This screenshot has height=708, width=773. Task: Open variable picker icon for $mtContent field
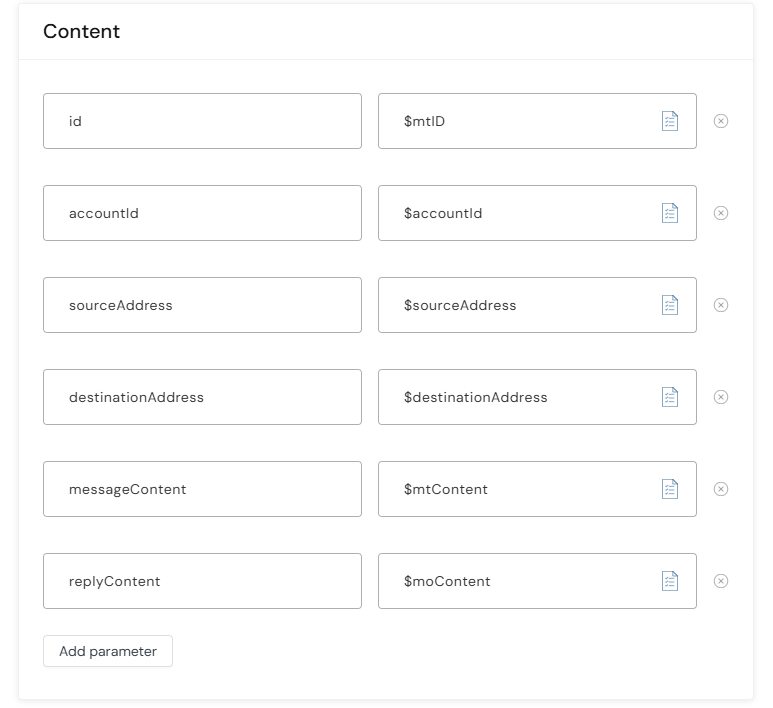(669, 489)
